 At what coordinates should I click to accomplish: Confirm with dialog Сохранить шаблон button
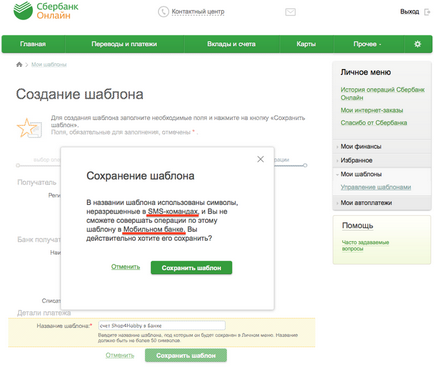[x=191, y=268]
